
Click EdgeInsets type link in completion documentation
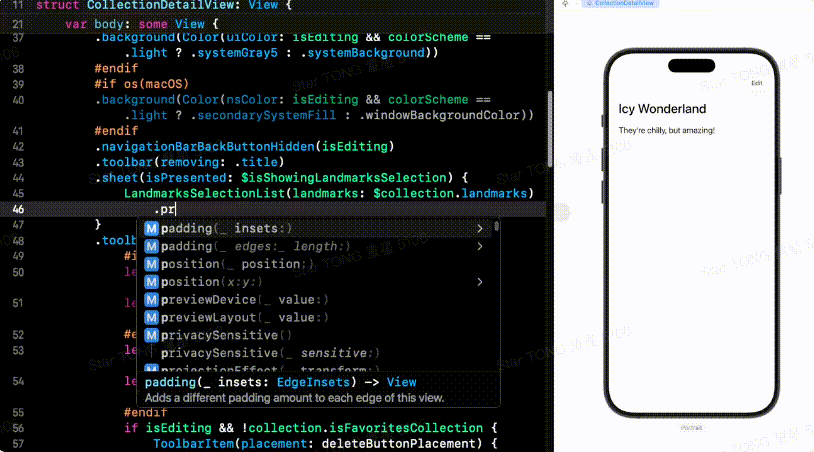tap(313, 382)
